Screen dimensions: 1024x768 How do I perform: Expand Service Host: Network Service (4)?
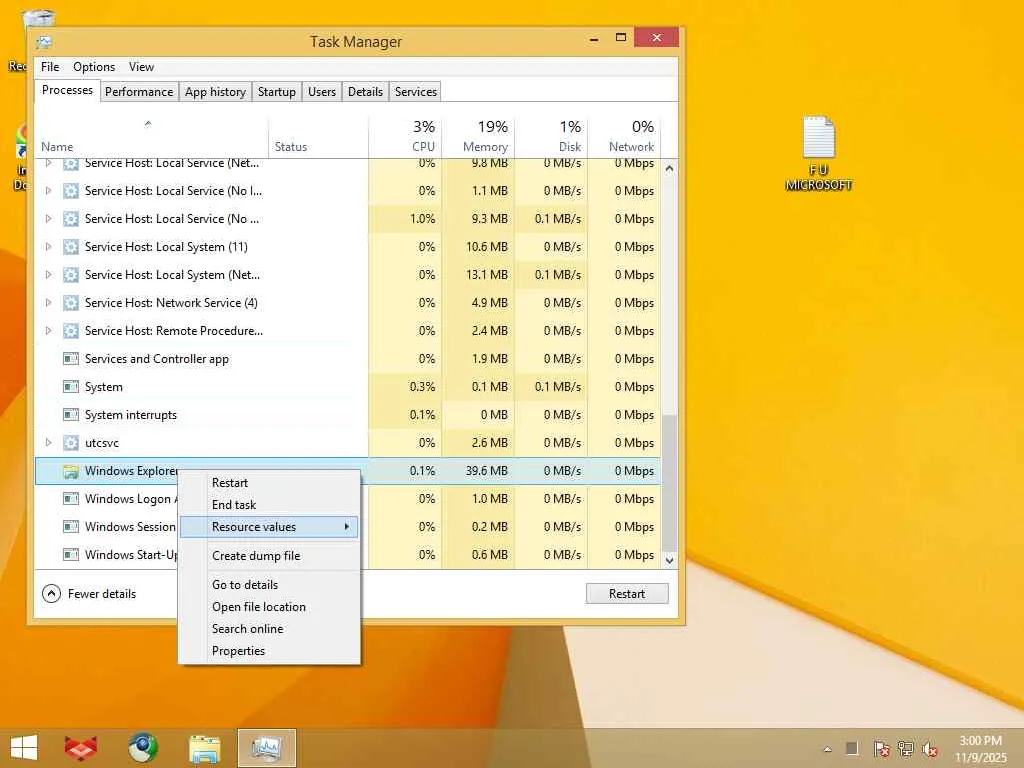coord(48,303)
